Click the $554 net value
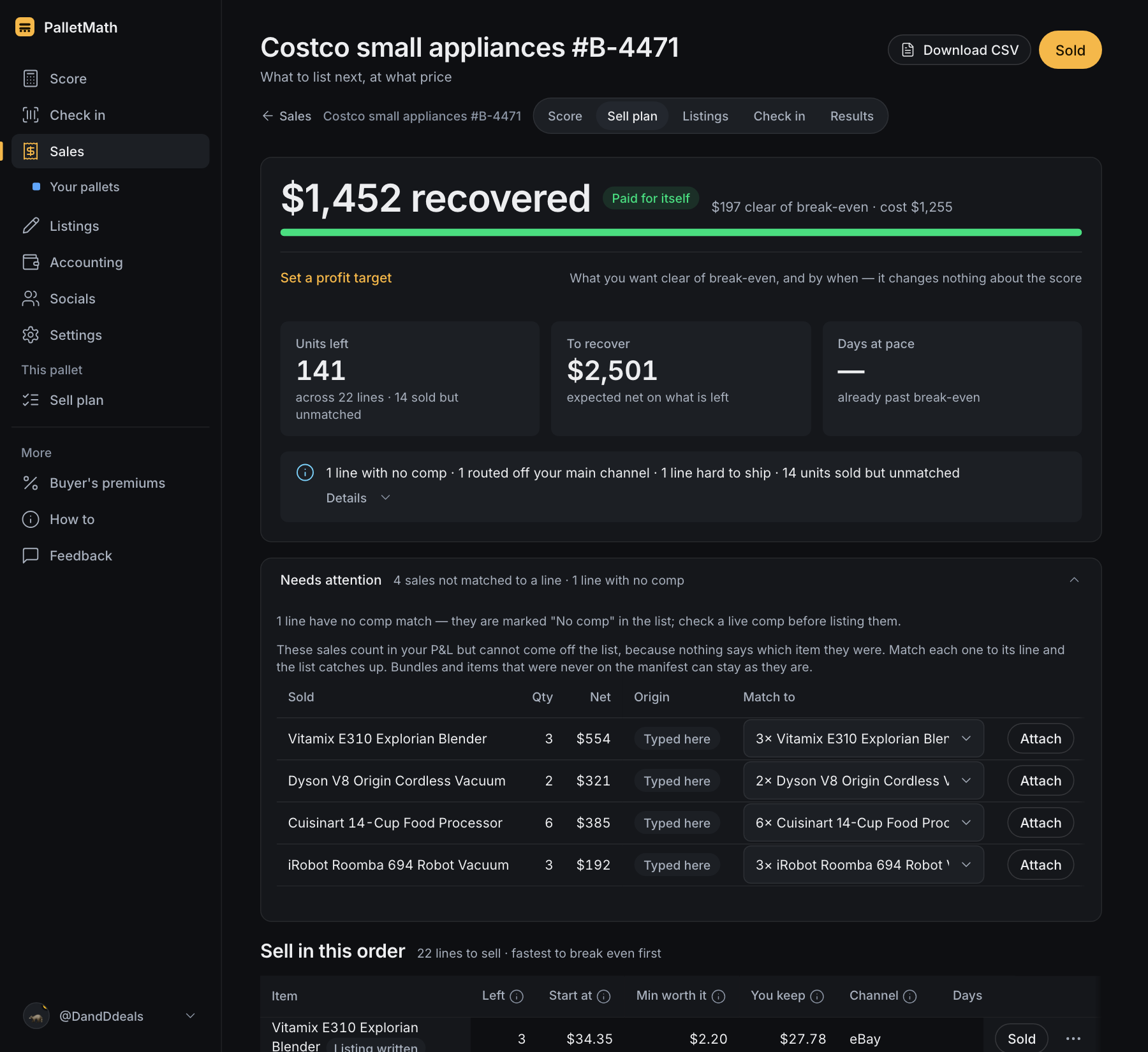Image resolution: width=1148 pixels, height=1052 pixels. click(593, 738)
